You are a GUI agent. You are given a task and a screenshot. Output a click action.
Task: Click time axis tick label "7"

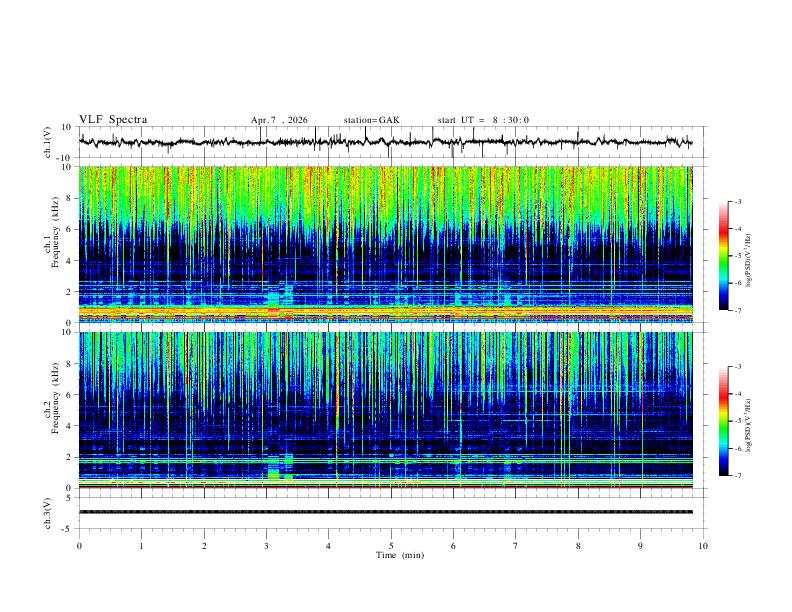(x=516, y=546)
